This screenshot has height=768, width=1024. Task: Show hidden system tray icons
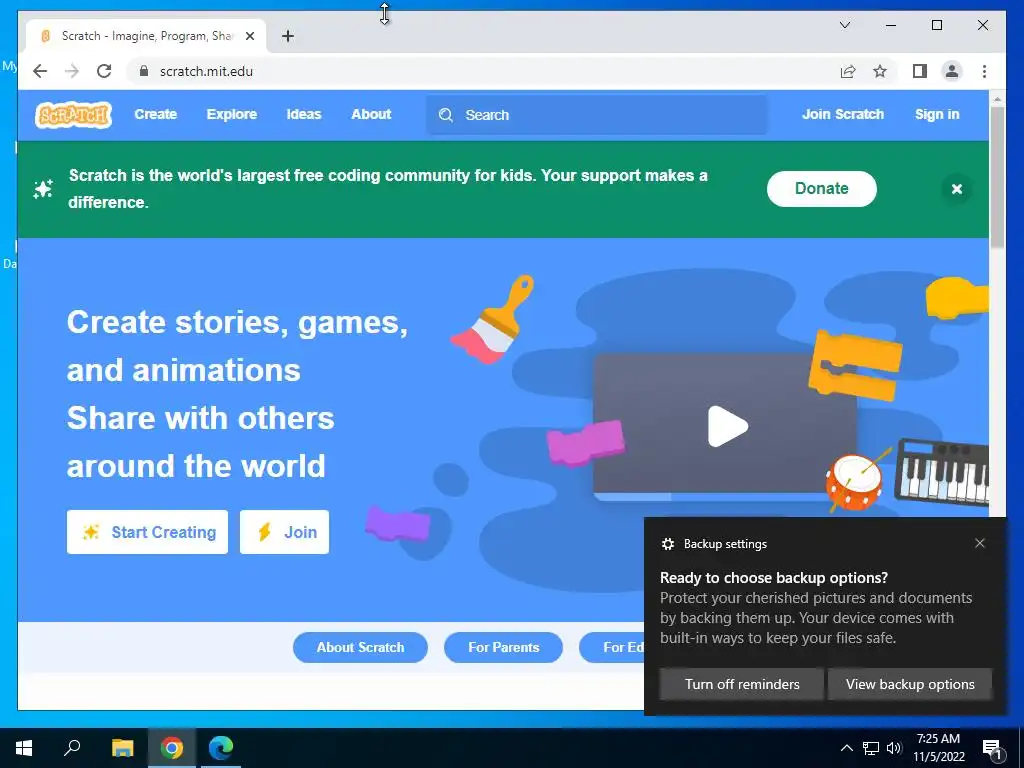(x=846, y=748)
